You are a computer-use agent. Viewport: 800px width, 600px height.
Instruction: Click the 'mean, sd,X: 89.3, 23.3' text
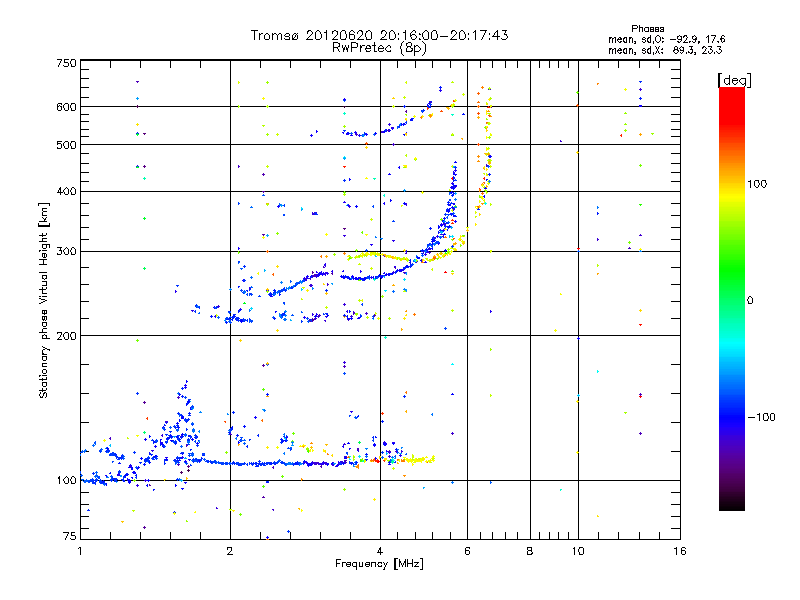pos(665,50)
